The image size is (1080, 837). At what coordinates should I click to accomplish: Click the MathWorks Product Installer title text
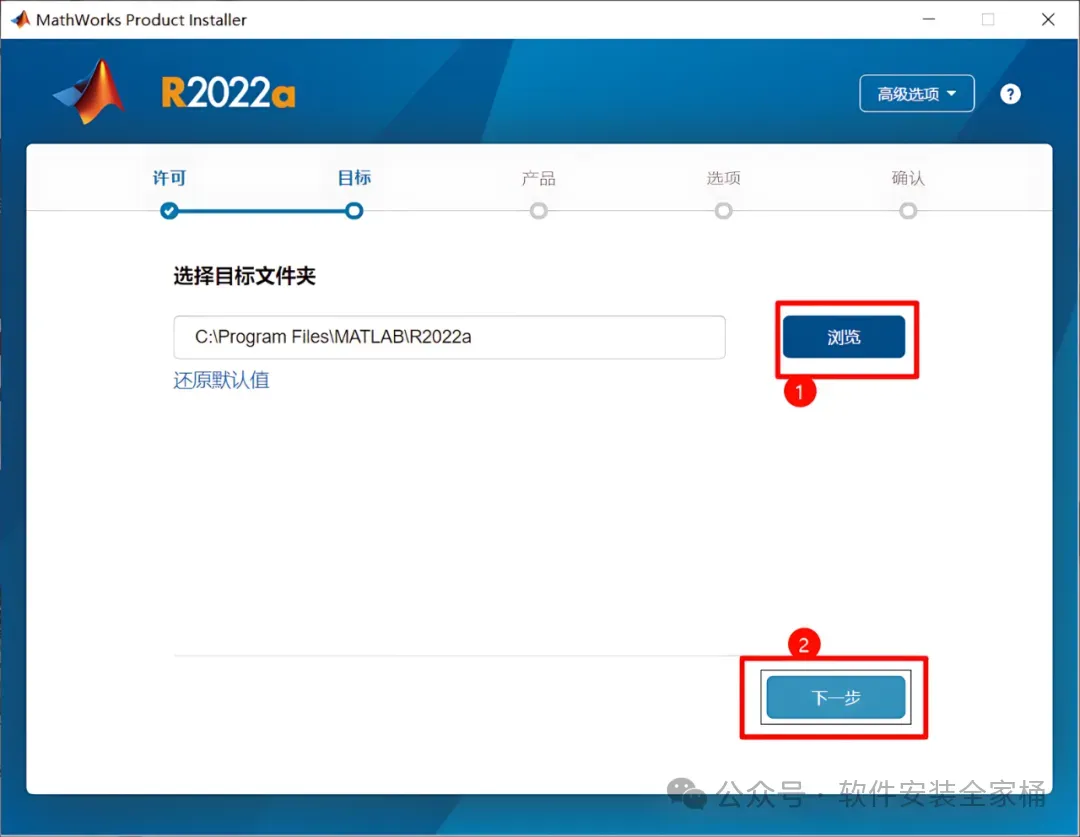[141, 20]
